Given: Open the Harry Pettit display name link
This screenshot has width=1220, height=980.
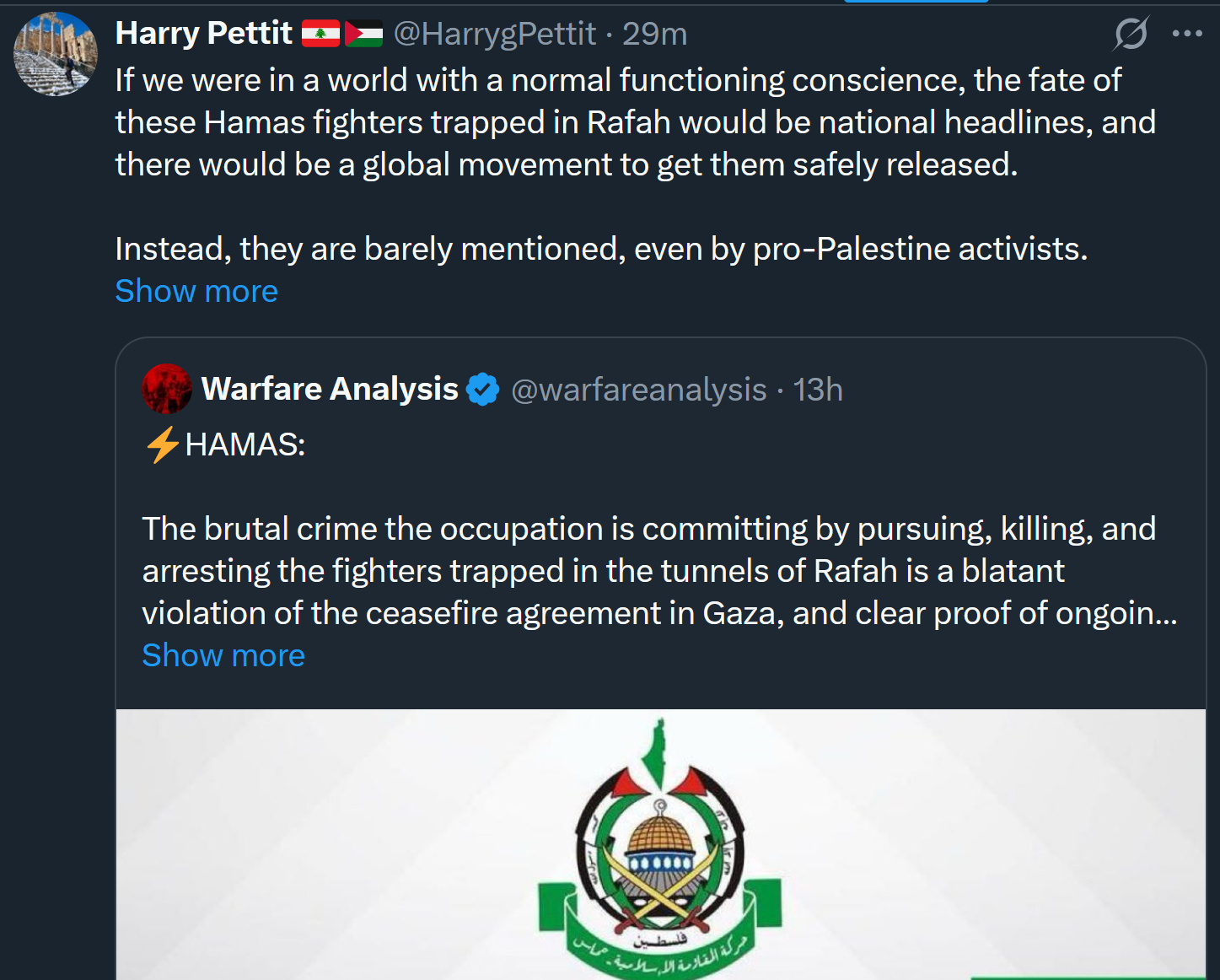Looking at the screenshot, I should pos(204,34).
